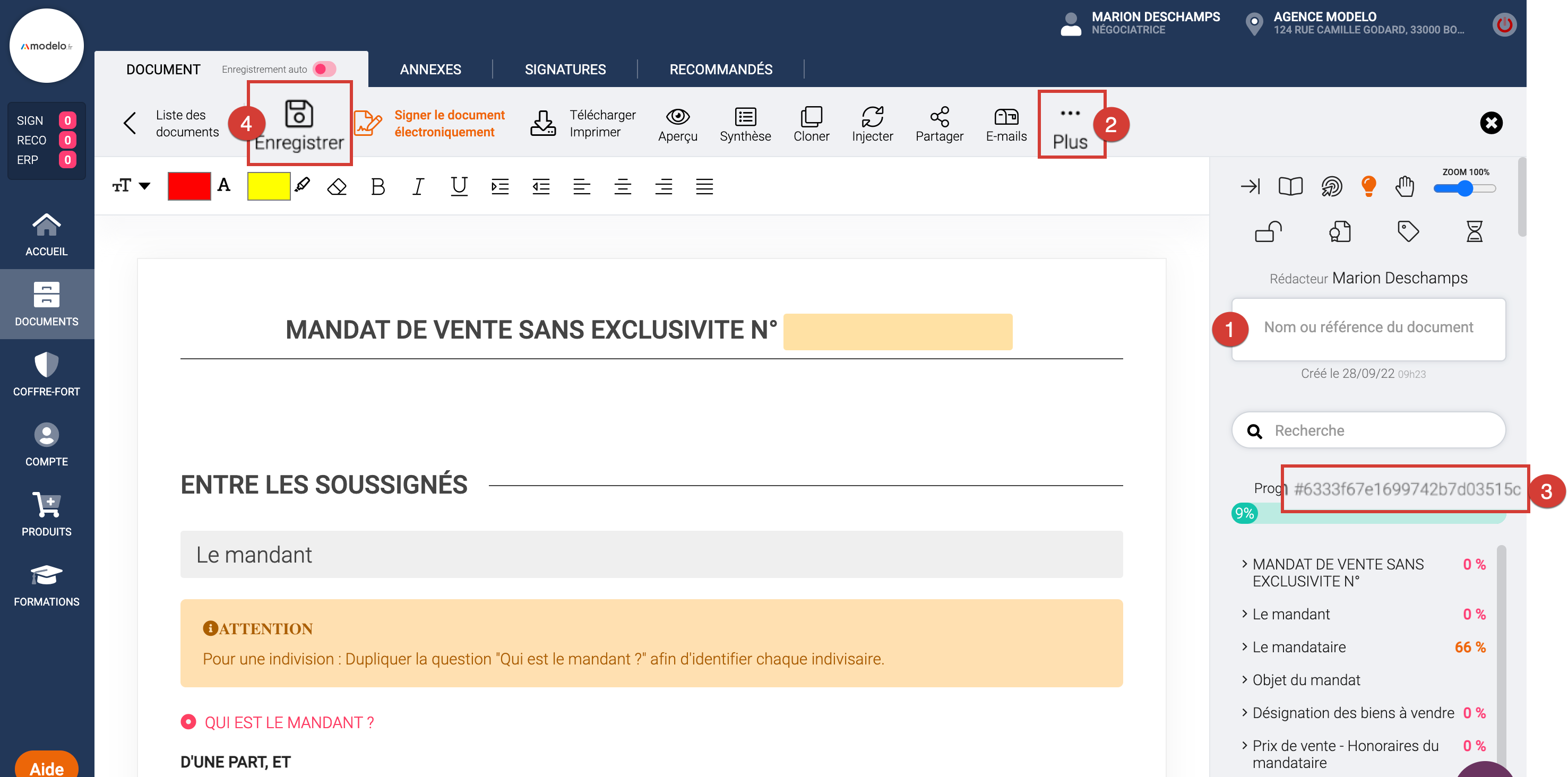Select the QUI EST LE MANDANT radio
Image resolution: width=1568 pixels, height=777 pixels.
(188, 722)
